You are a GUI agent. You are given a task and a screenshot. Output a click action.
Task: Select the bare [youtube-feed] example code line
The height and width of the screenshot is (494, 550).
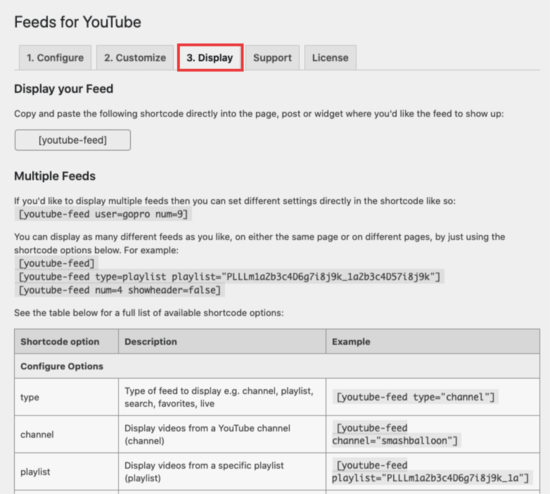pos(56,263)
